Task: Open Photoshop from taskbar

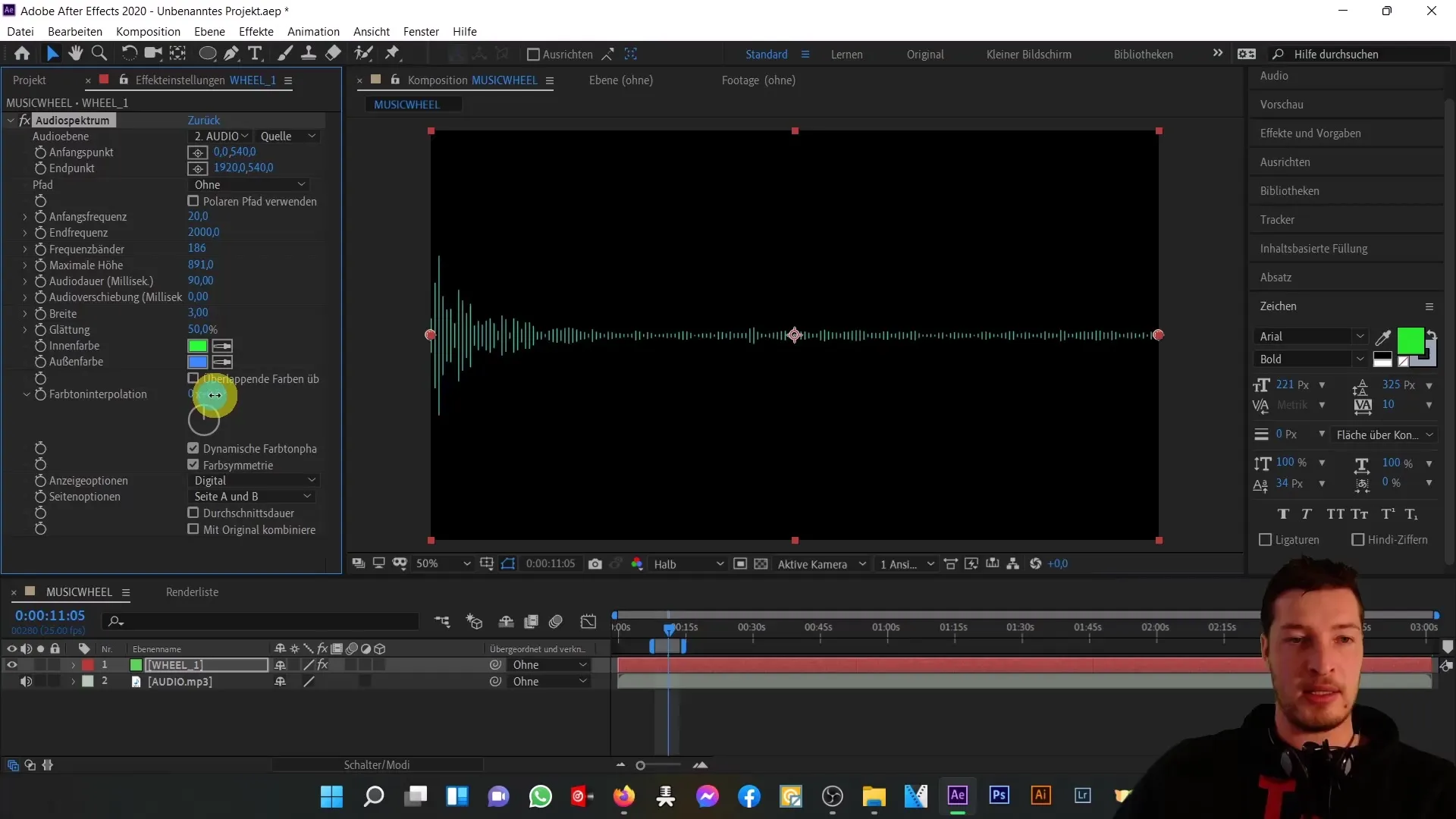Action: pos(999,795)
